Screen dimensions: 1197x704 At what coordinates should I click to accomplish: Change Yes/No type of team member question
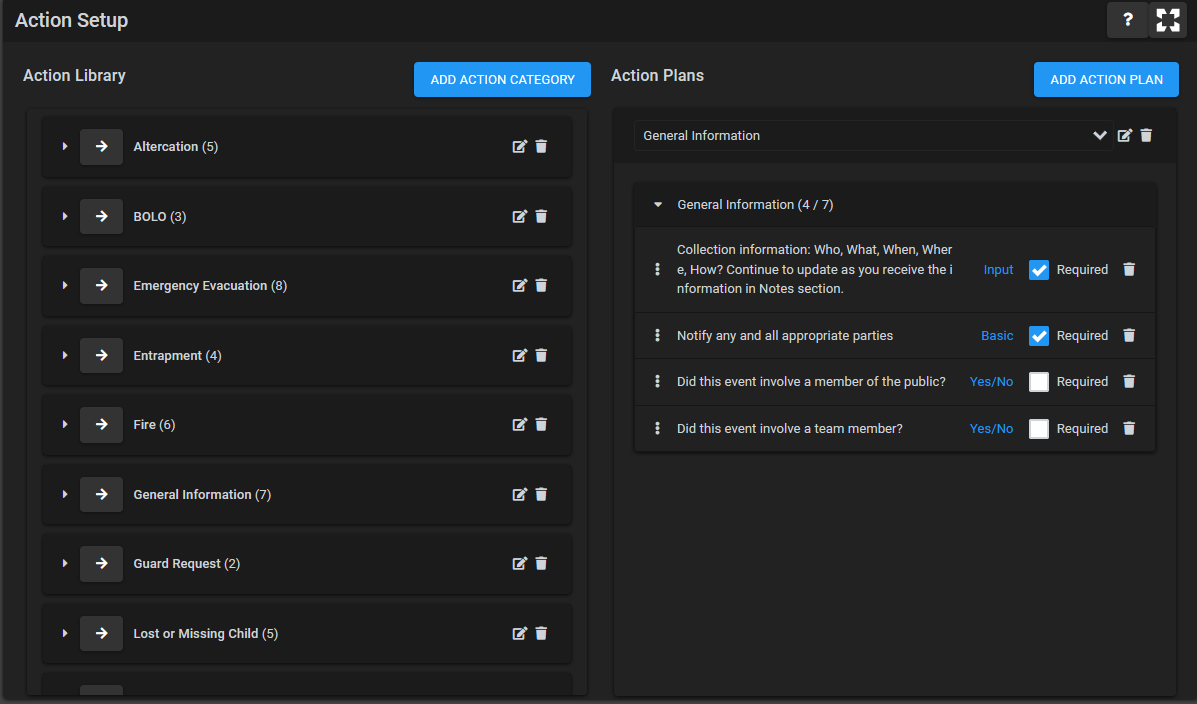tap(991, 429)
